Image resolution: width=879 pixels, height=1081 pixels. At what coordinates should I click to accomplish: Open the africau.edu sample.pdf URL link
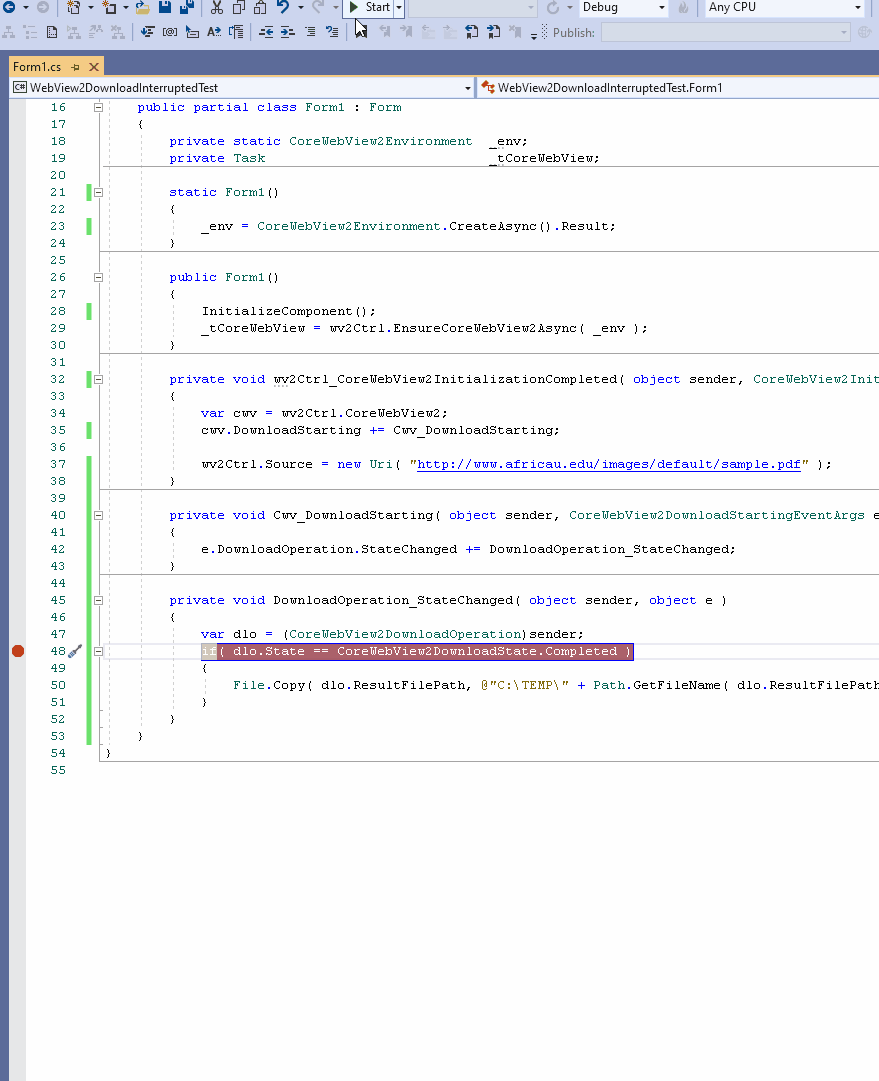coord(609,464)
